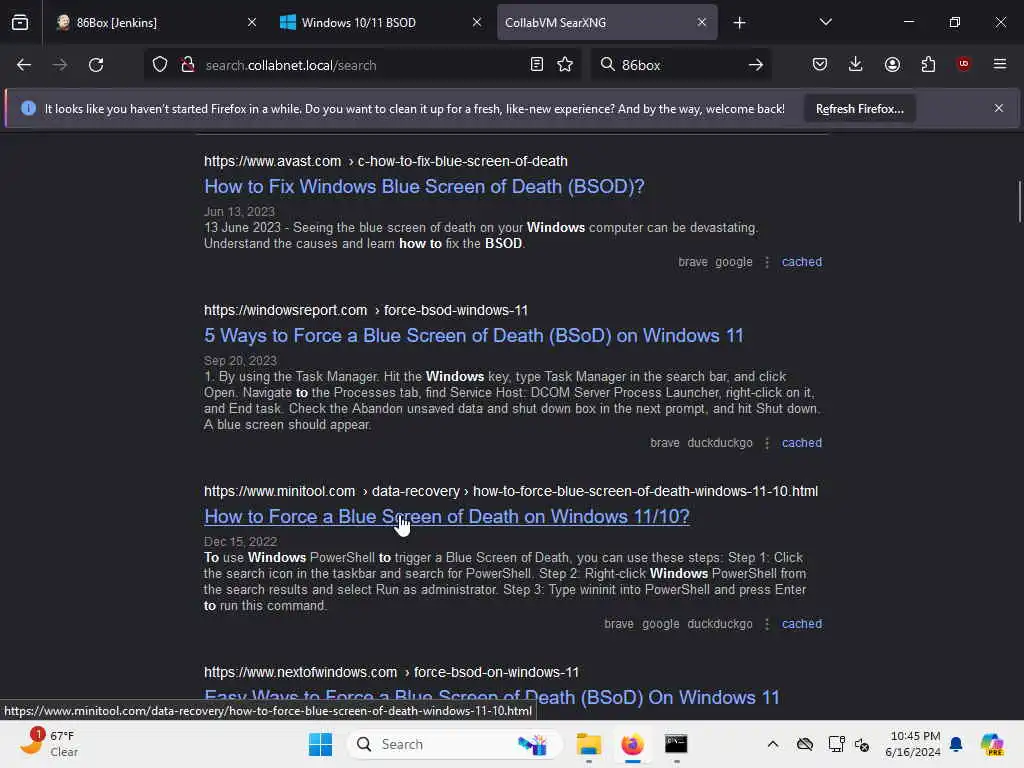Open uBlock Origin extension

point(964,64)
